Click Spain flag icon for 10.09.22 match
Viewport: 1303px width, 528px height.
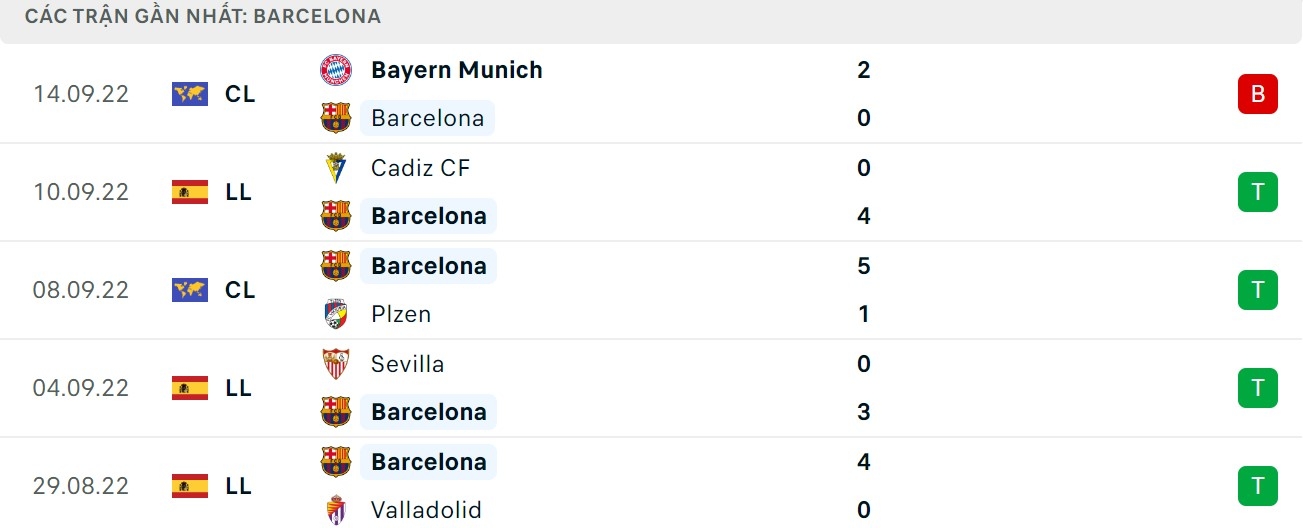190,192
